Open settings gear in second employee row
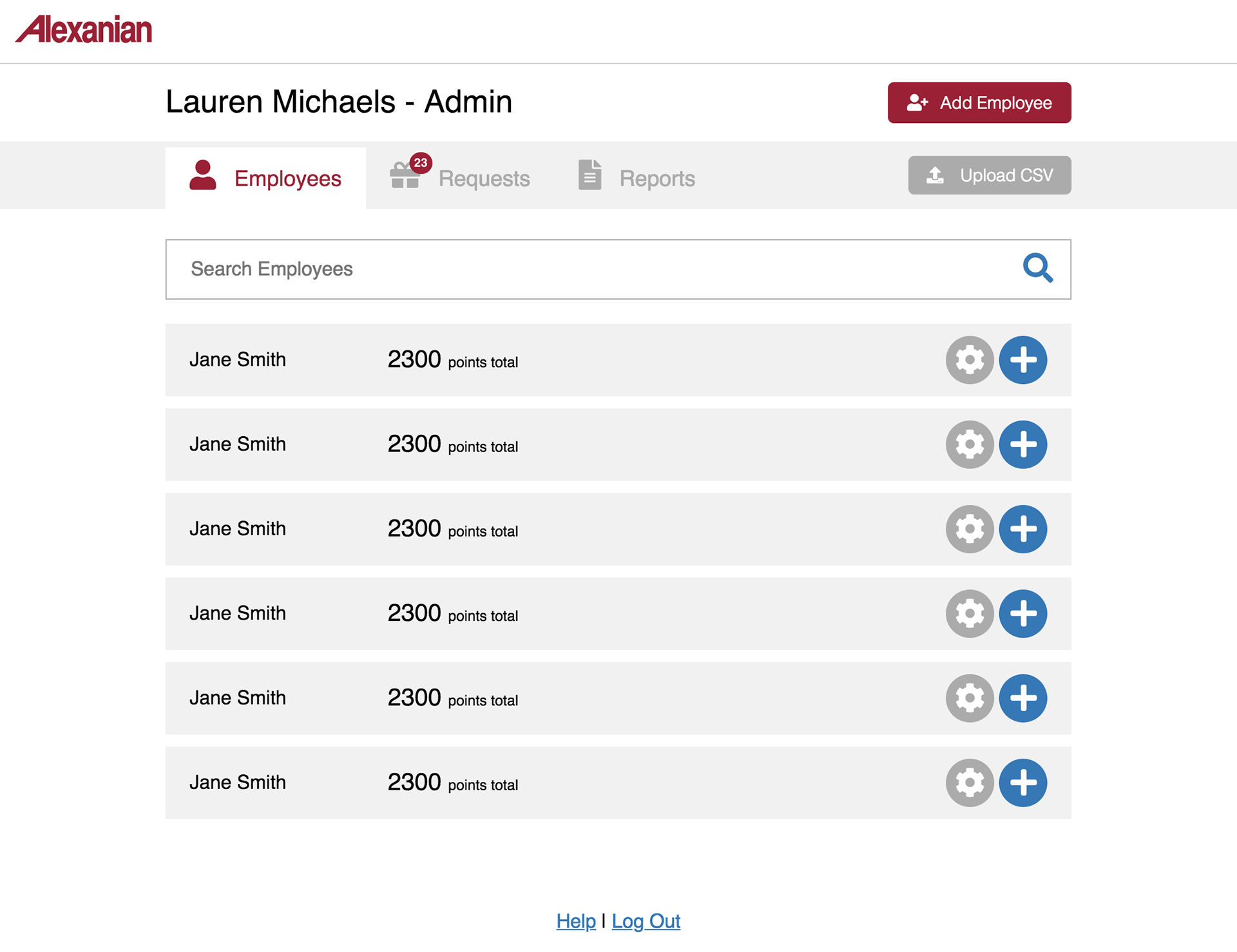The height and width of the screenshot is (952, 1237). tap(970, 444)
